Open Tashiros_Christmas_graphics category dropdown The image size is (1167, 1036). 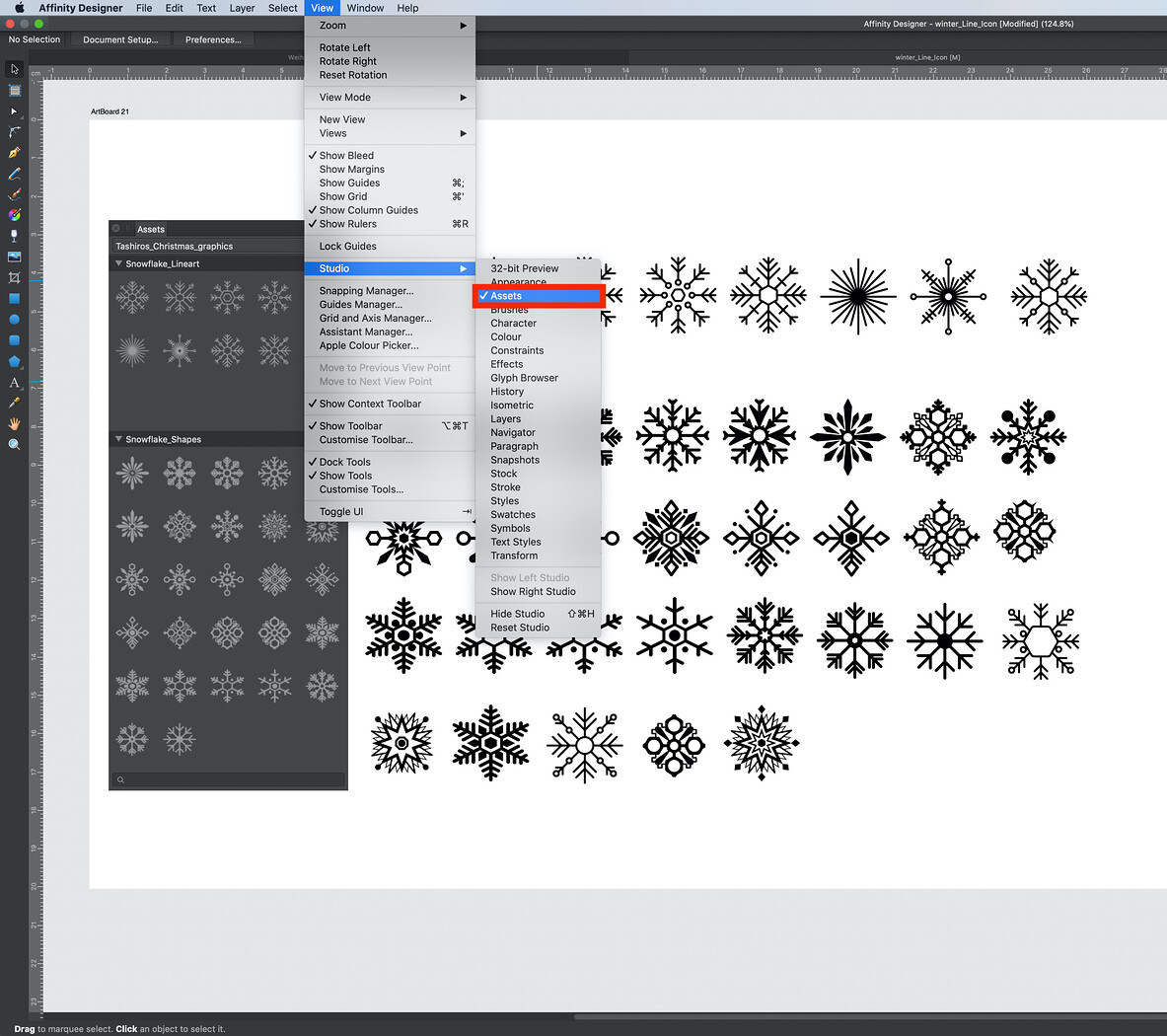pos(208,247)
